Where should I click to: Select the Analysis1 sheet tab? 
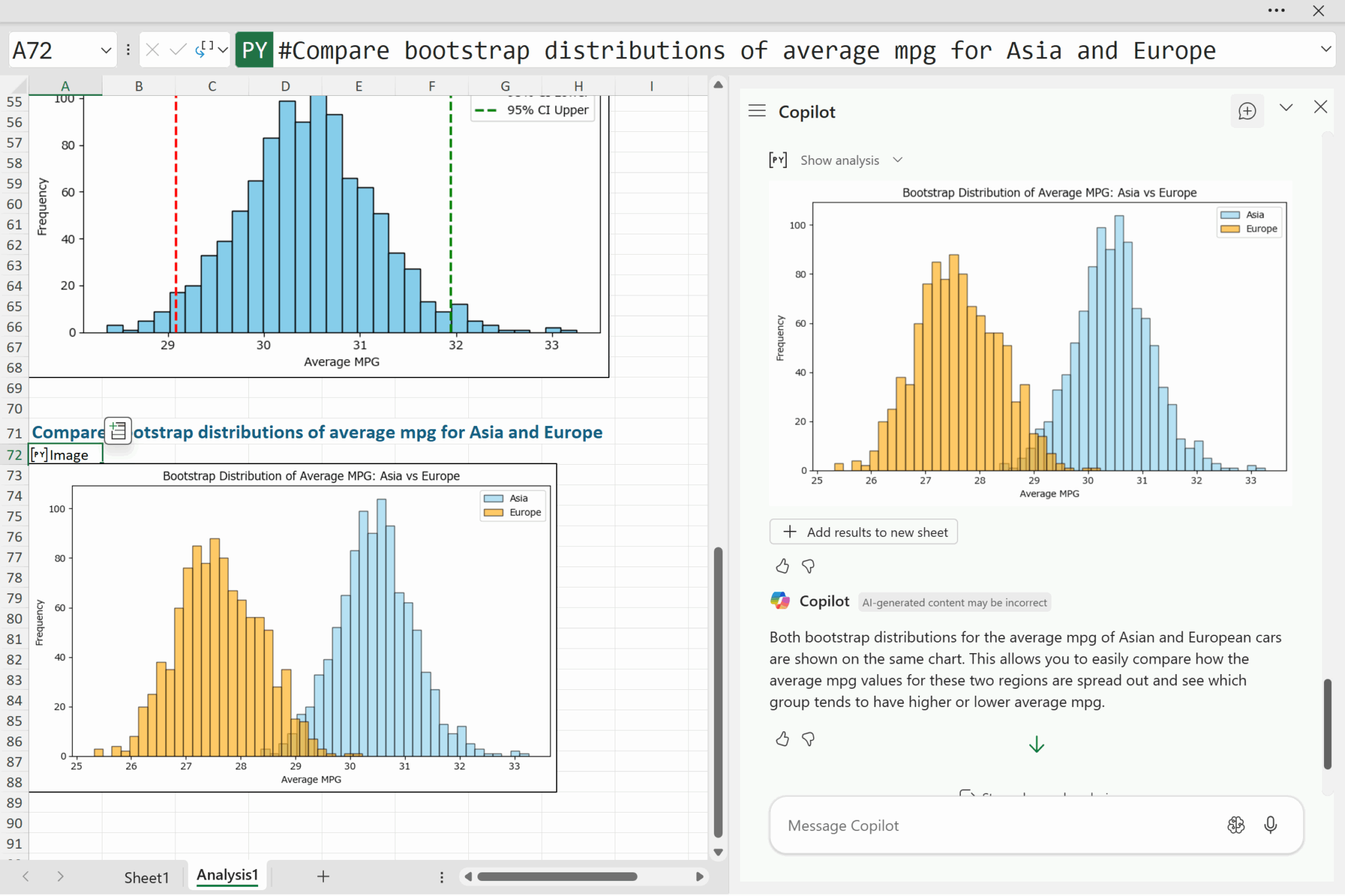(227, 875)
